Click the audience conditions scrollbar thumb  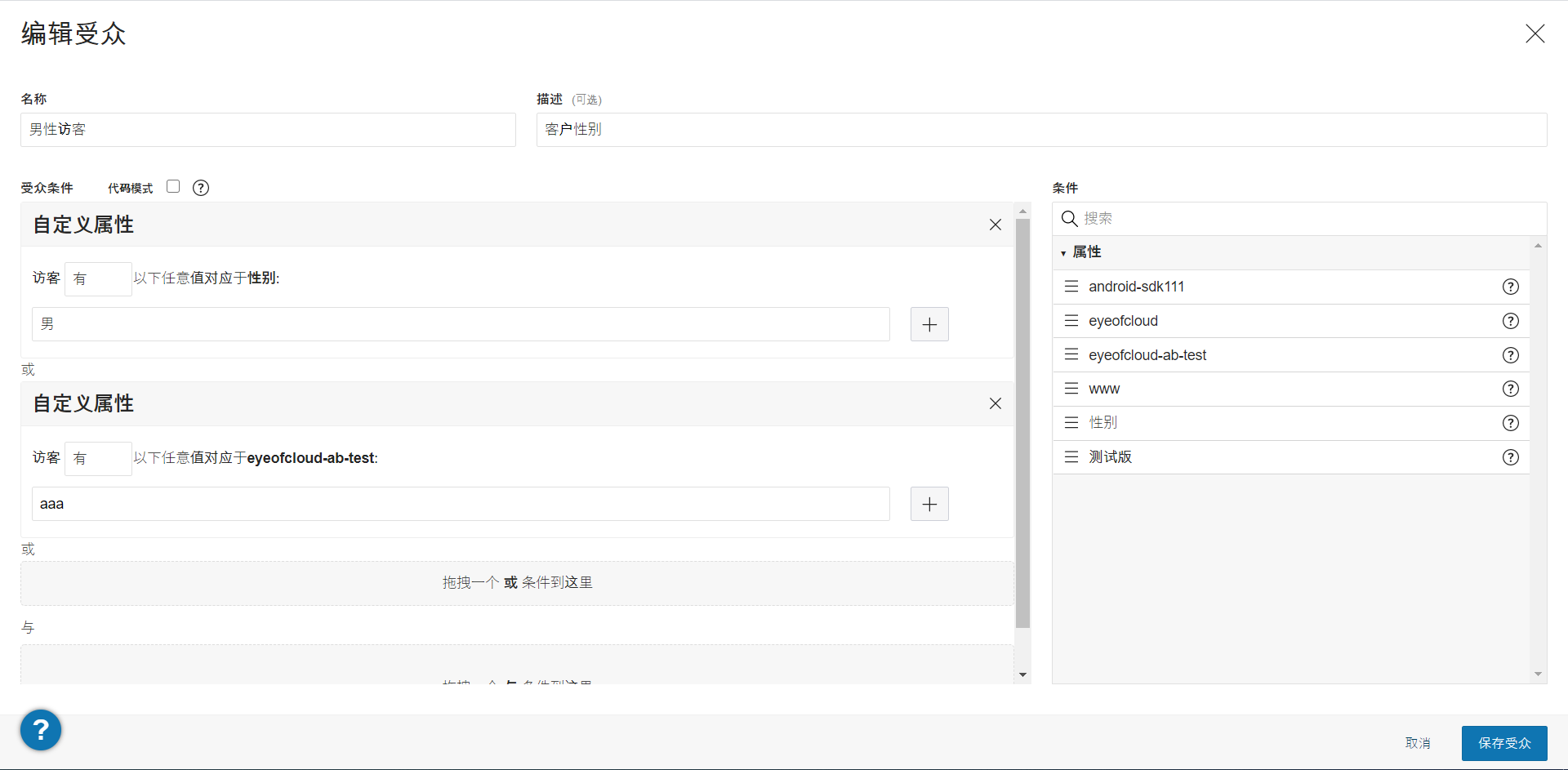tap(1022, 423)
